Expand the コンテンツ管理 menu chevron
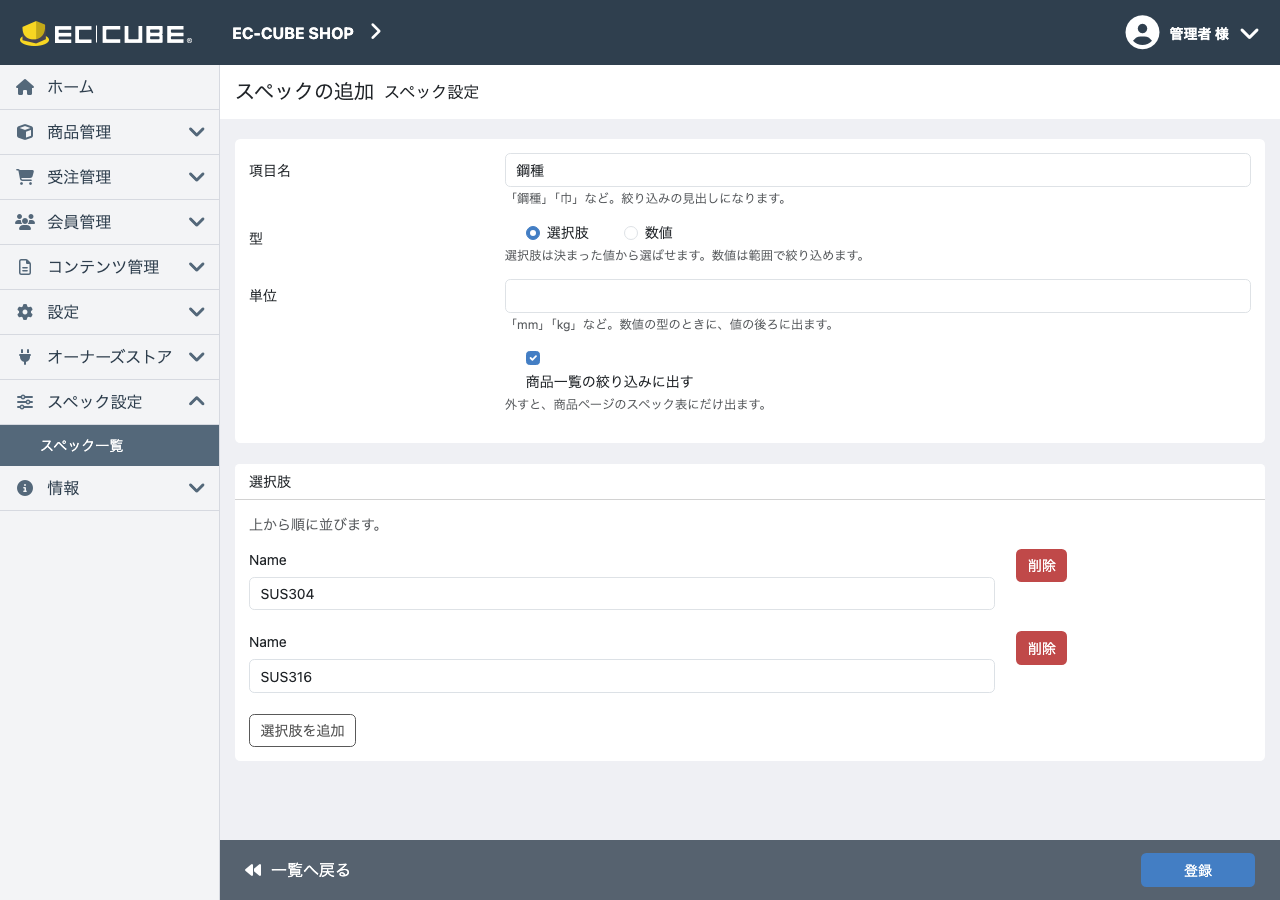This screenshot has width=1280, height=900. (x=197, y=267)
